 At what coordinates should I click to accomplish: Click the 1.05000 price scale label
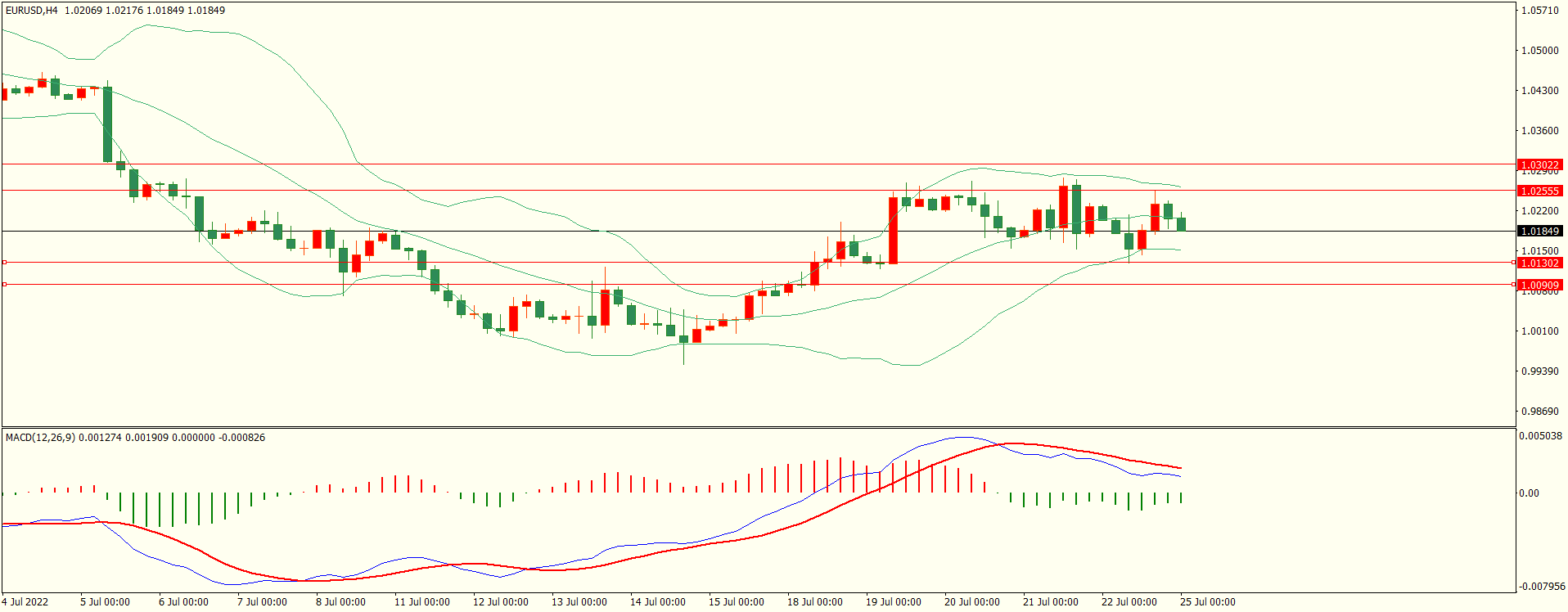pyautogui.click(x=1539, y=51)
